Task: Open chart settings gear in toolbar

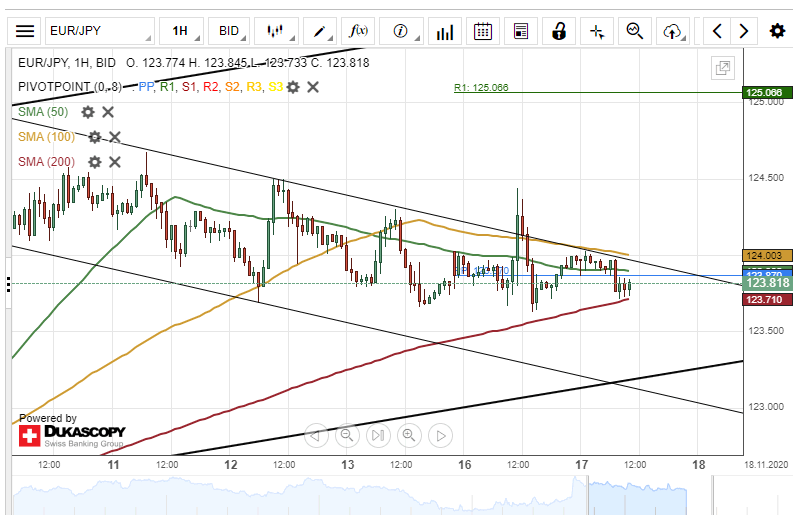Action: [x=777, y=31]
